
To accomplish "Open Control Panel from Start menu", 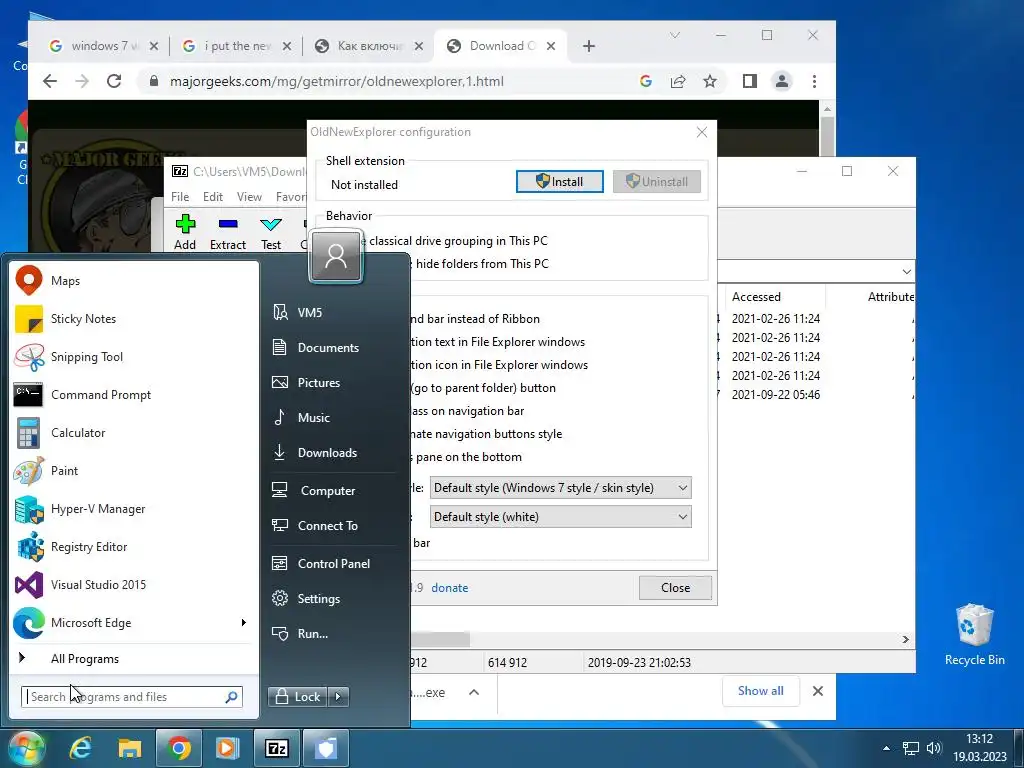I will coord(334,564).
